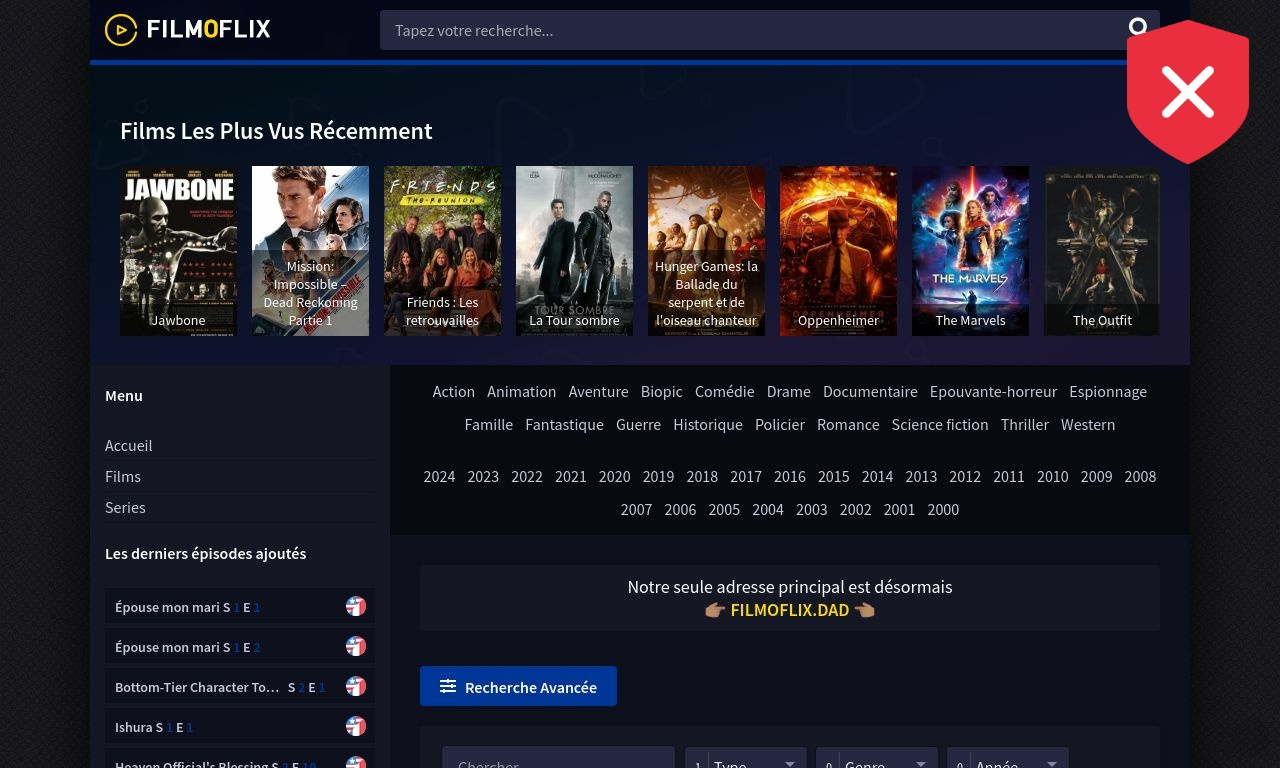Click the FilmoFlix logo play icon
The width and height of the screenshot is (1280, 768).
[x=121, y=30]
